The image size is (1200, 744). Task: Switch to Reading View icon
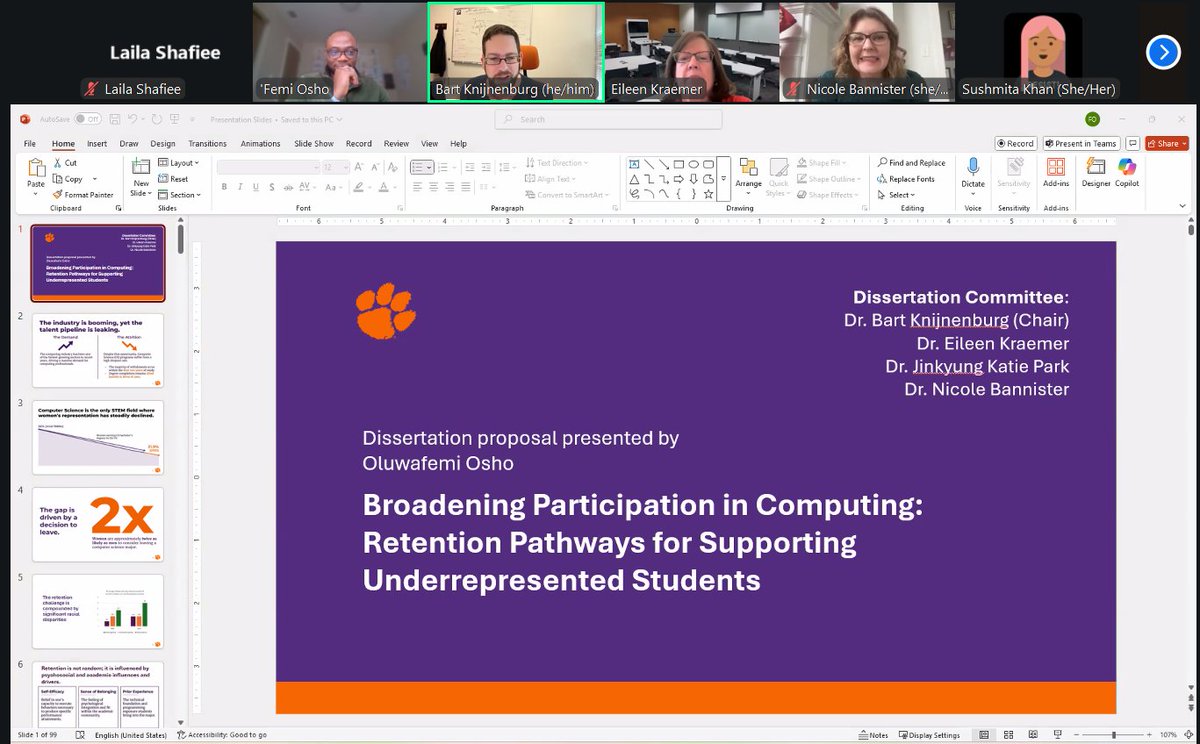1031,735
